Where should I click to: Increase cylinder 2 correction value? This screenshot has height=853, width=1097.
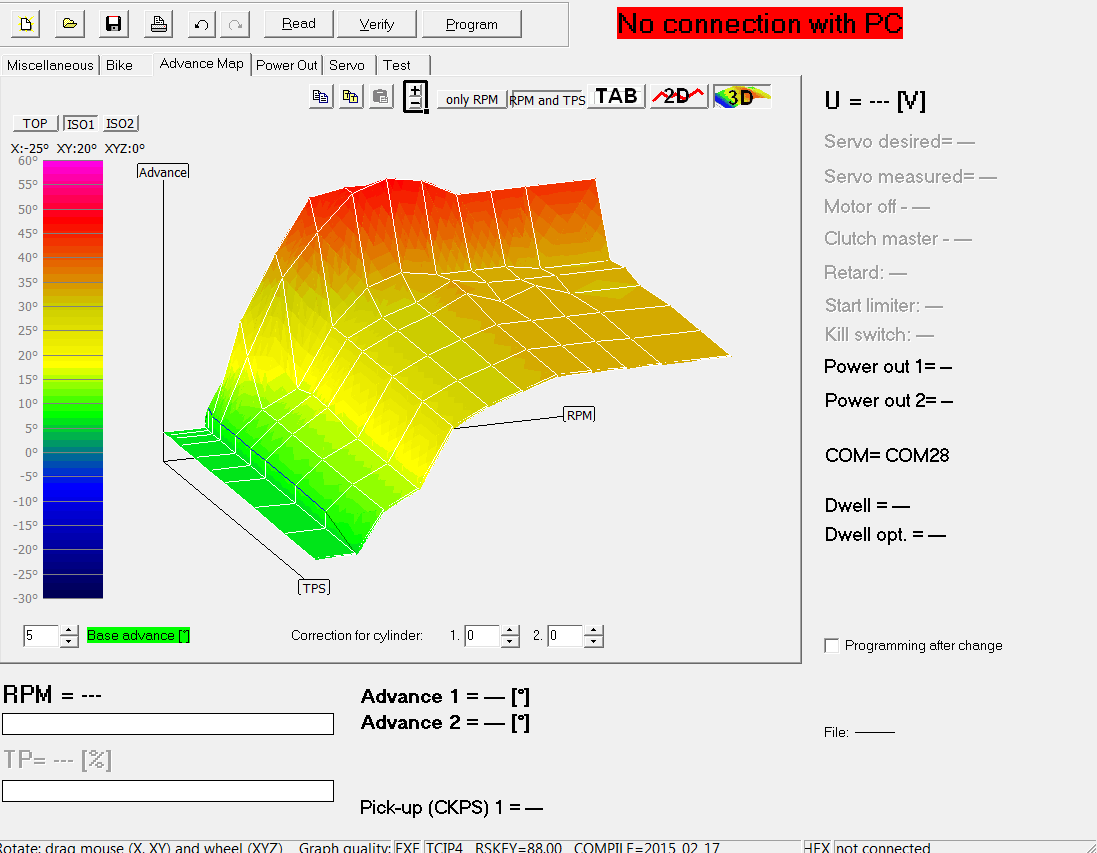pos(593,630)
